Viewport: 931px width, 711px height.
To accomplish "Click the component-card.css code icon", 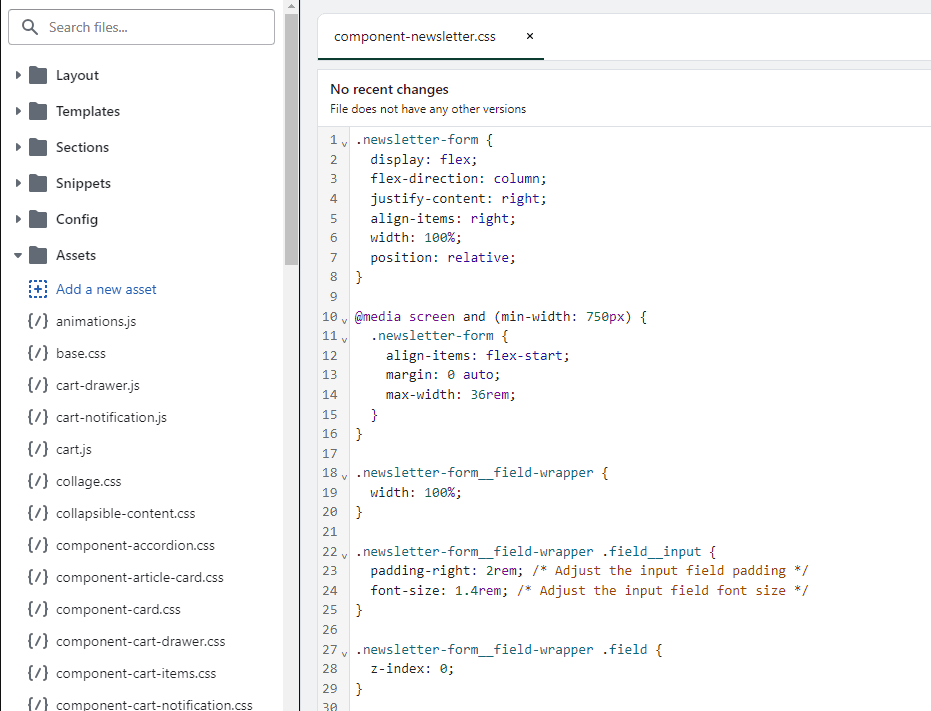I will [38, 609].
